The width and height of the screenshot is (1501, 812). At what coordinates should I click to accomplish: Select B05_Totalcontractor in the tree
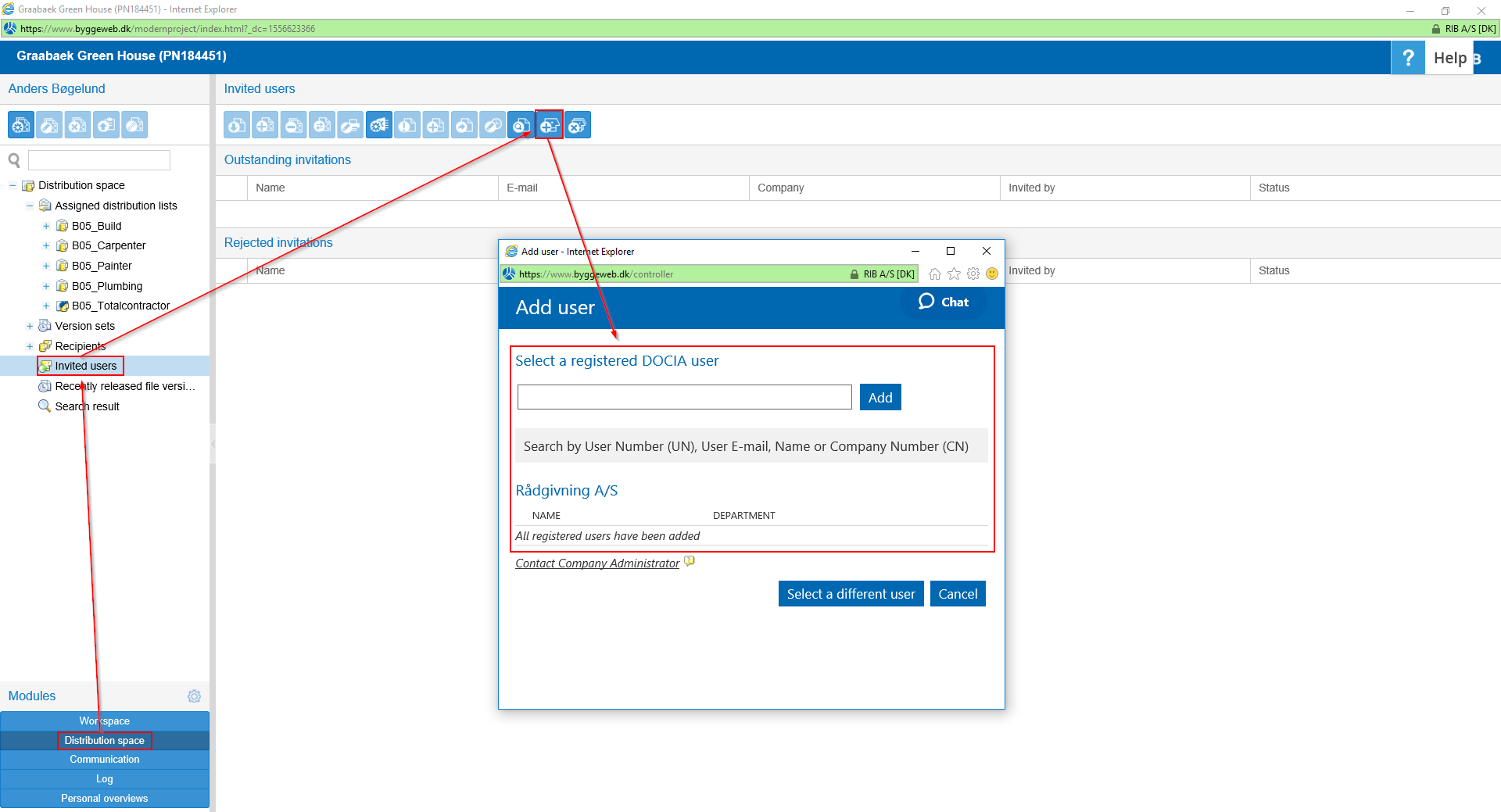(x=120, y=306)
